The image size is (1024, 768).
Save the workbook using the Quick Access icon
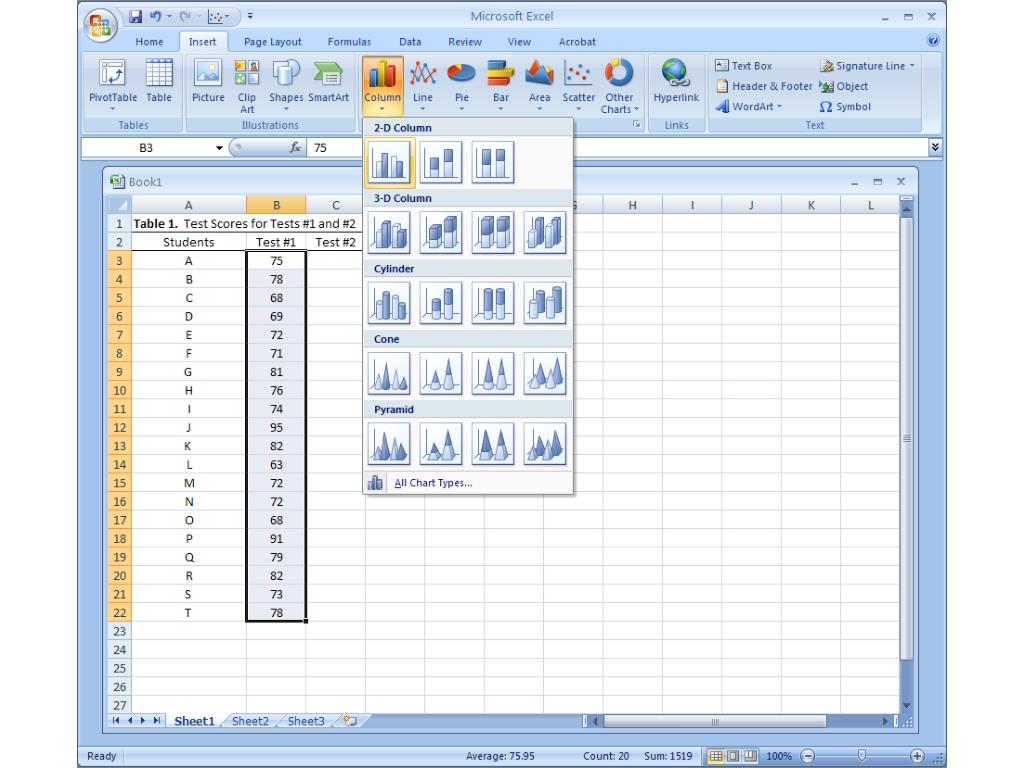(x=135, y=16)
